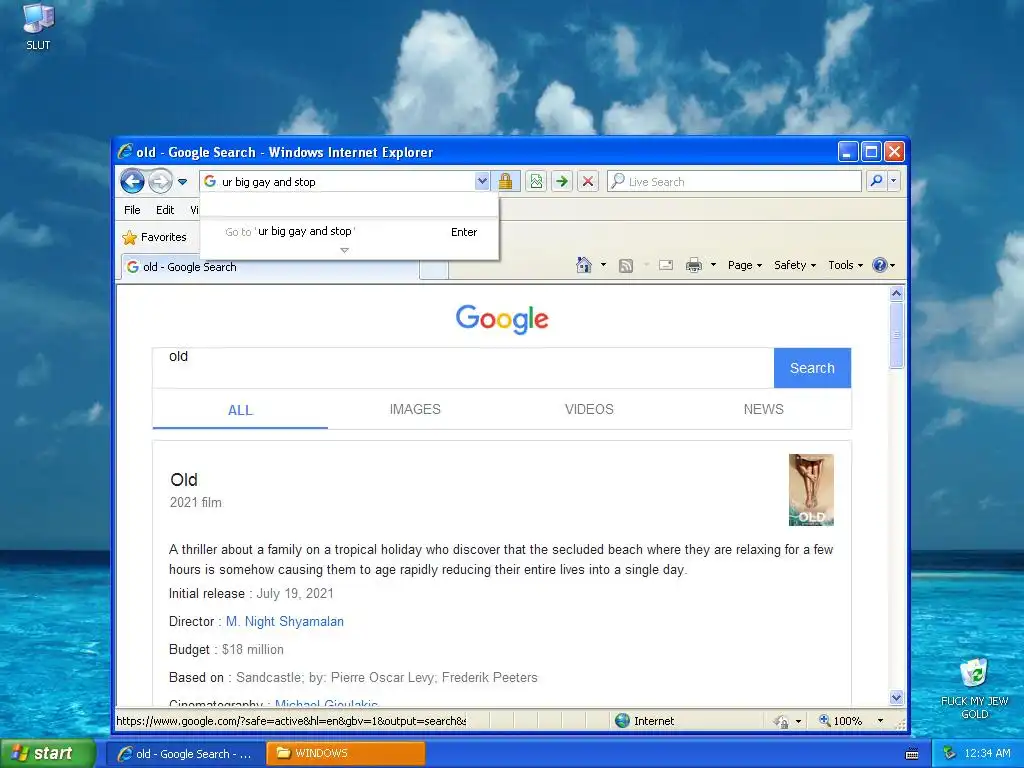Stop loading with the red X button
The height and width of the screenshot is (768, 1024).
tap(588, 182)
